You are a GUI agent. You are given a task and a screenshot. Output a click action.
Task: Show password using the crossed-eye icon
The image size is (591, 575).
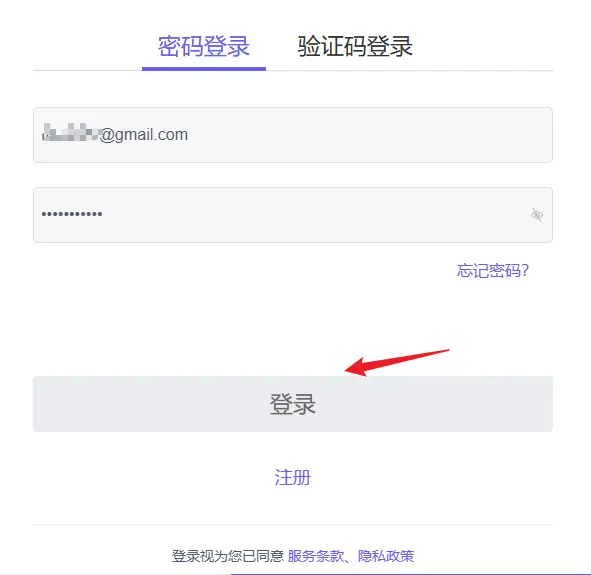(537, 215)
